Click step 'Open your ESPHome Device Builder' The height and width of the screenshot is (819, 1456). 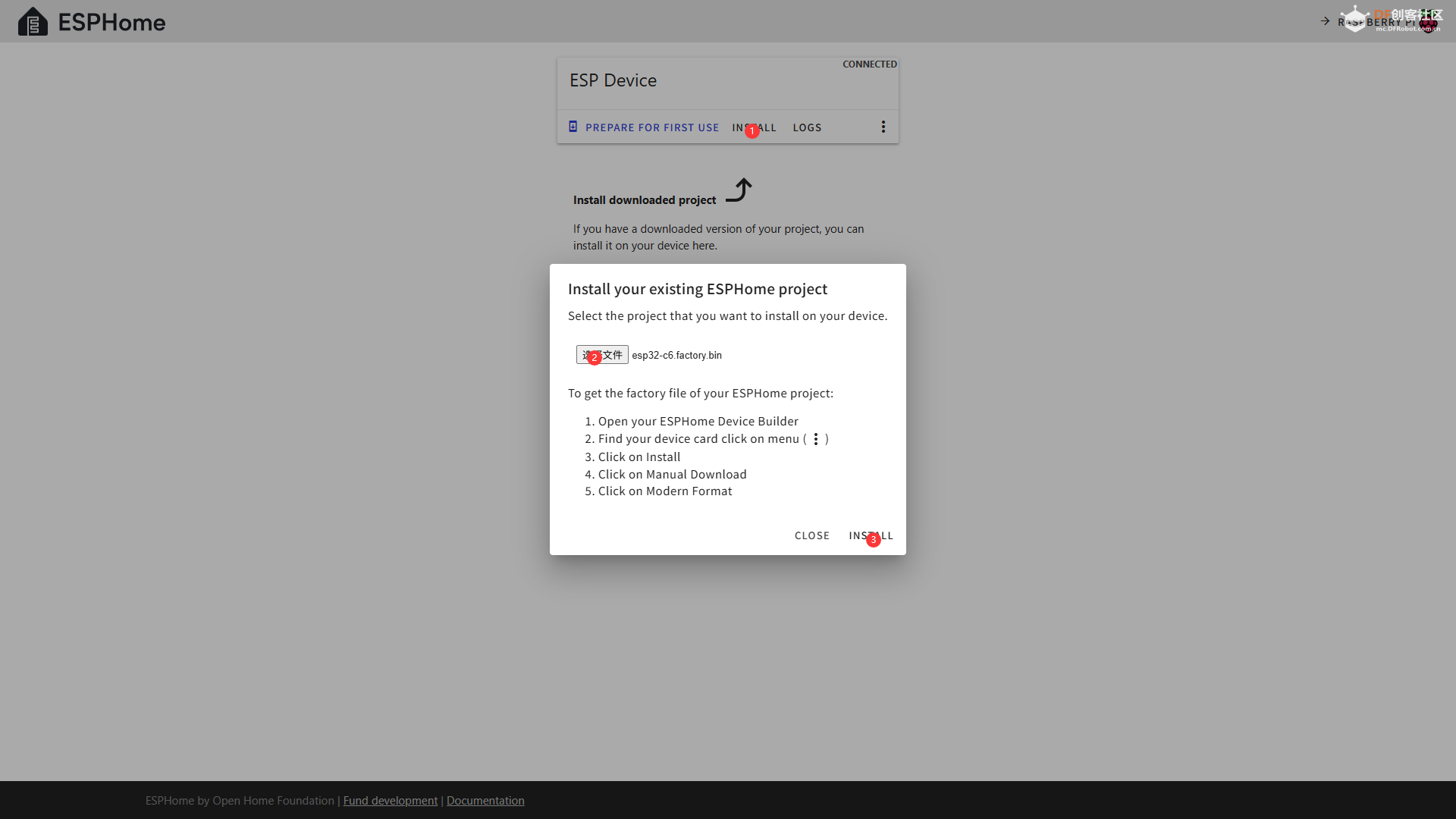tap(698, 422)
